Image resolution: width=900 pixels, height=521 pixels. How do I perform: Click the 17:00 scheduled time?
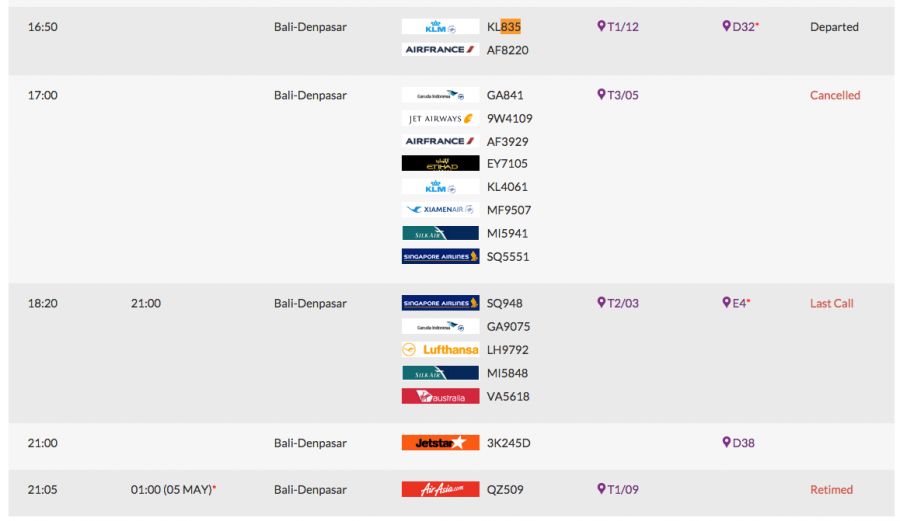point(42,95)
